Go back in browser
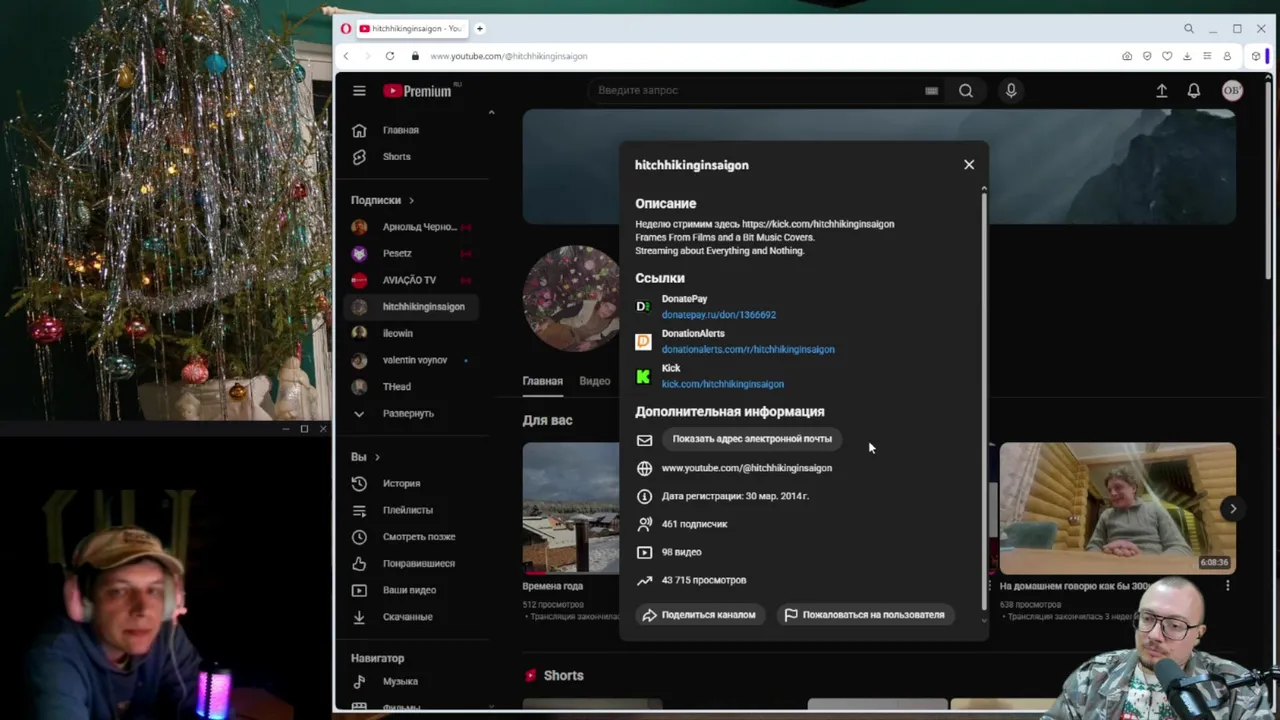This screenshot has width=1280, height=720. coord(346,56)
